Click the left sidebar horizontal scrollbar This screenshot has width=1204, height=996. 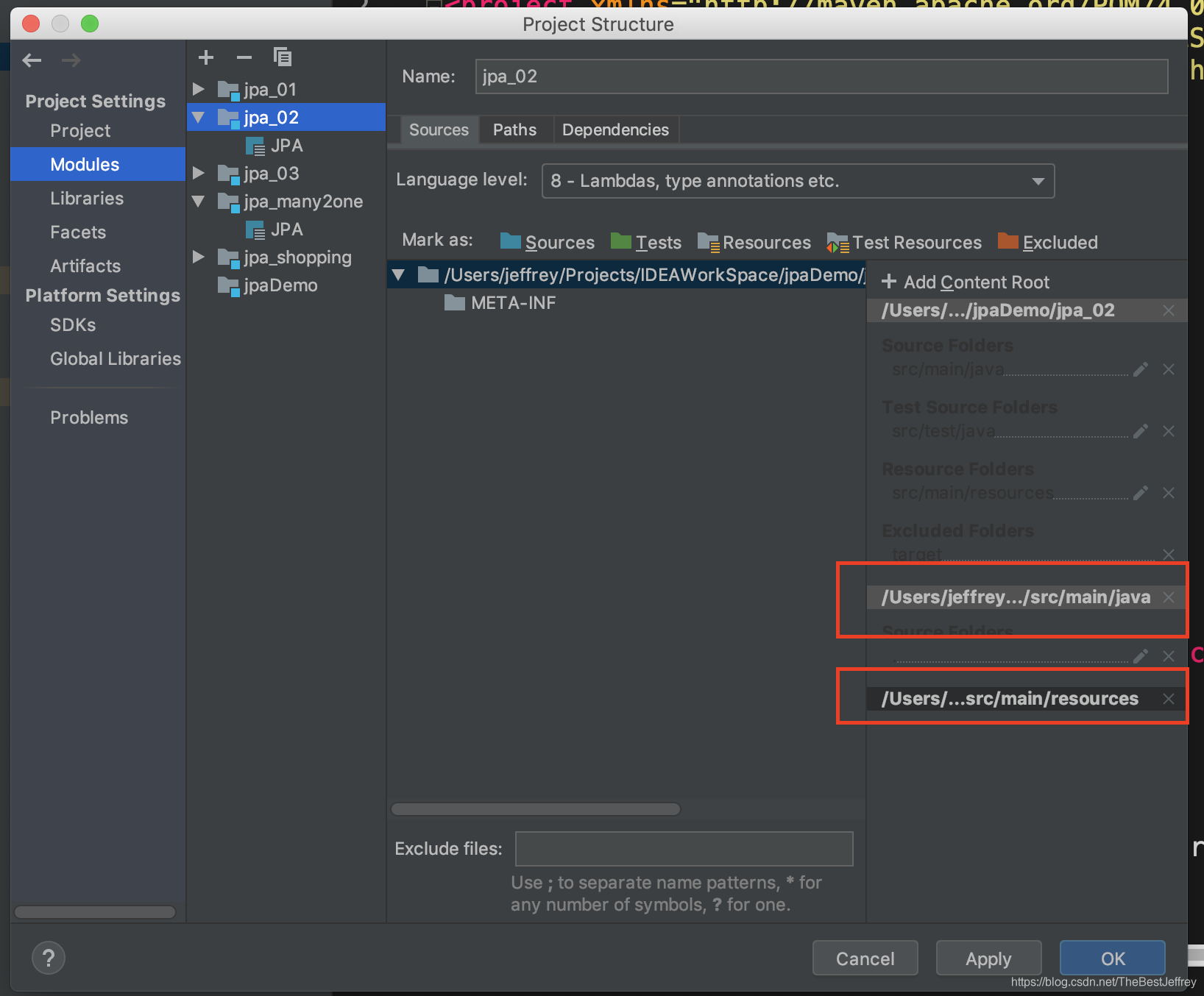pyautogui.click(x=95, y=912)
